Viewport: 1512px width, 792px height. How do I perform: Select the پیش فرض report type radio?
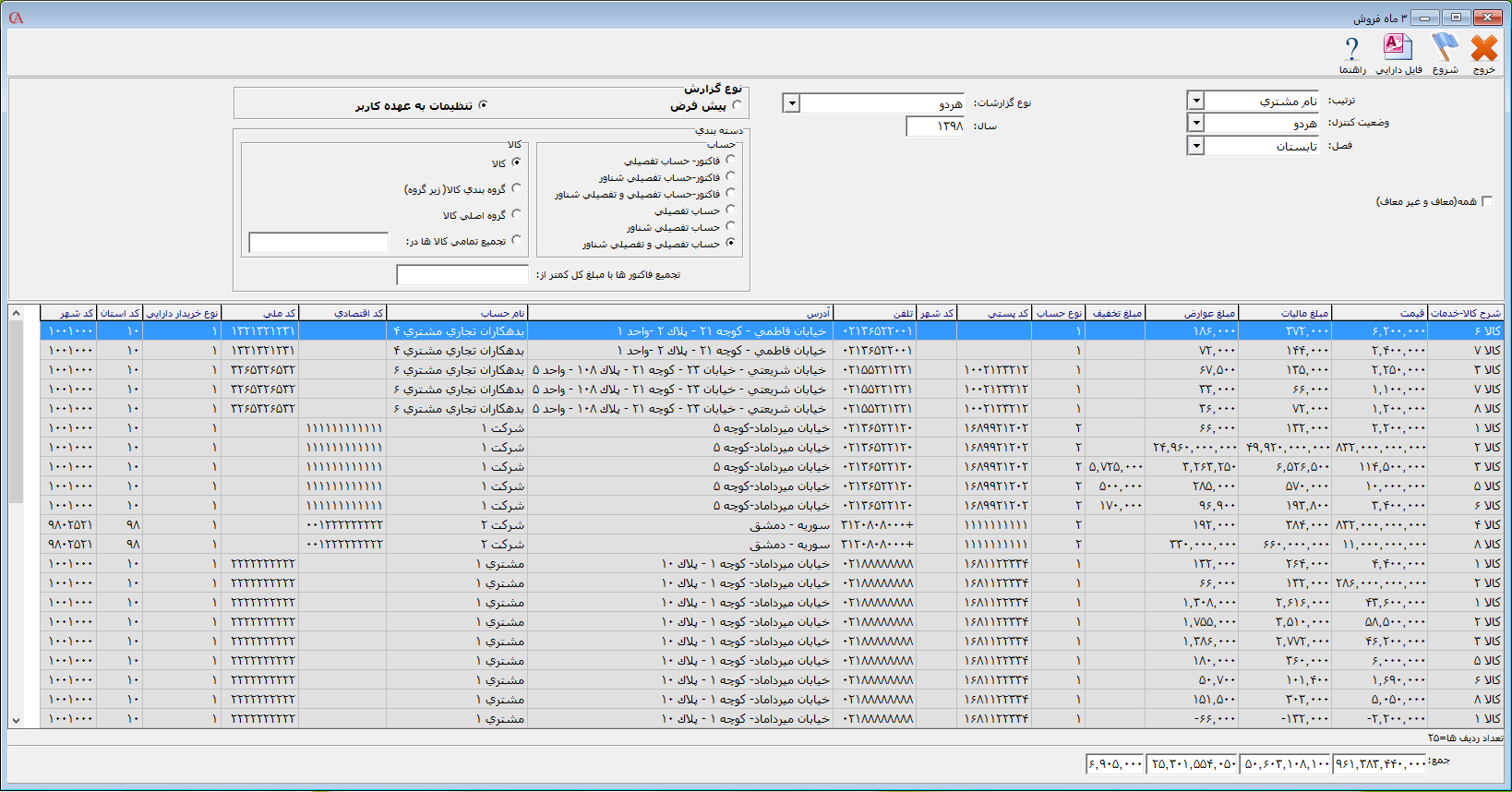pyautogui.click(x=737, y=105)
